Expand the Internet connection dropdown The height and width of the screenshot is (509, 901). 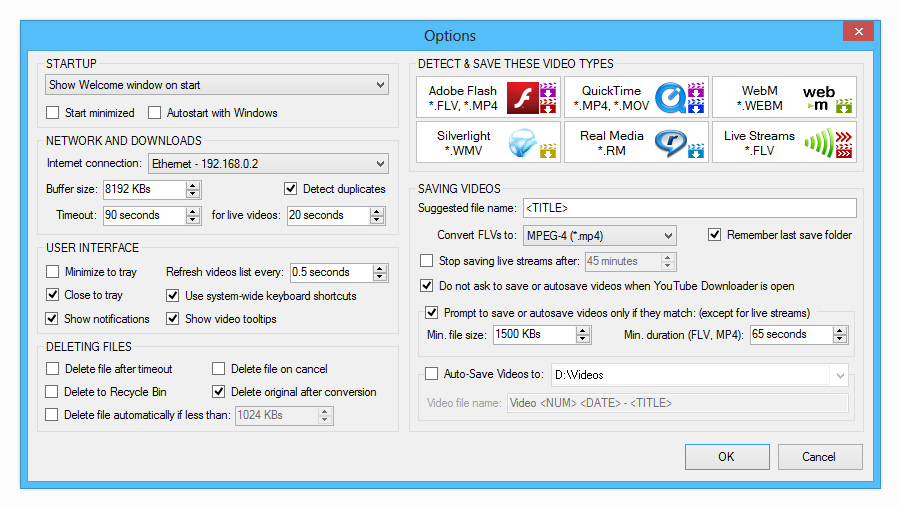(268, 163)
